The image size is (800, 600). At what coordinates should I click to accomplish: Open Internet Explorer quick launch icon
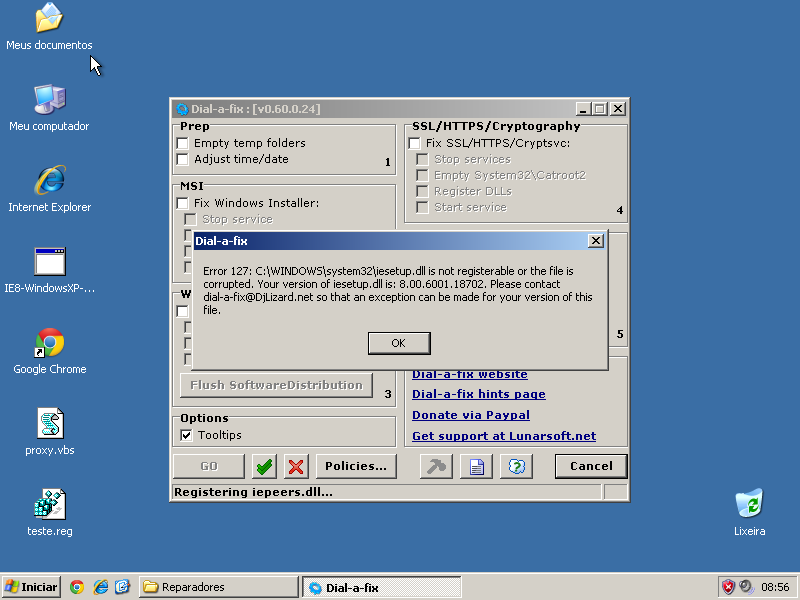point(100,587)
